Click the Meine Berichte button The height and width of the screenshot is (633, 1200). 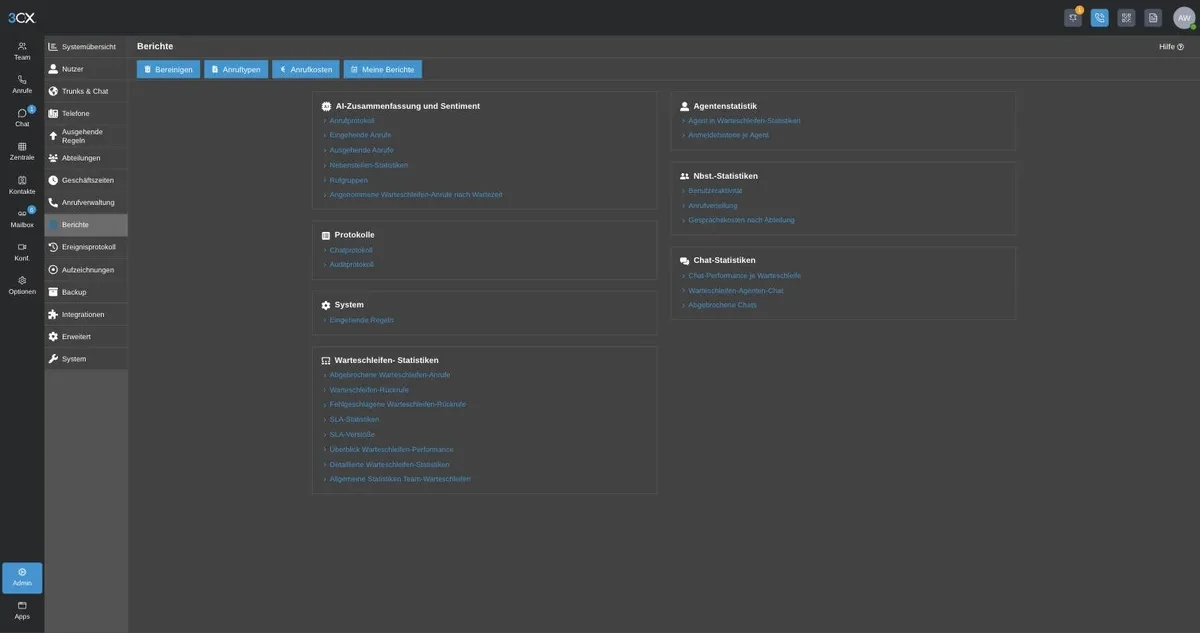(383, 69)
